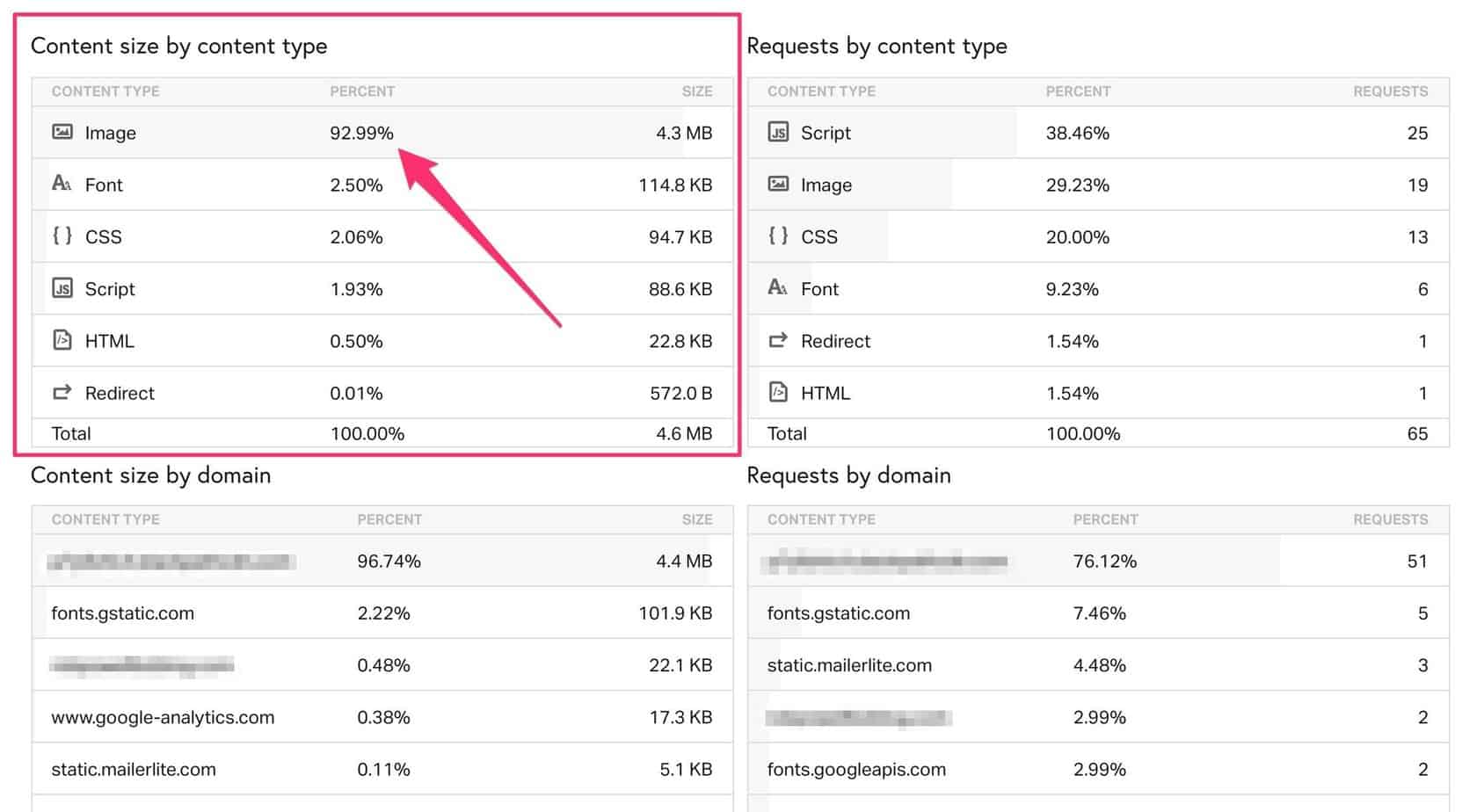Click the Total row in content size table

71,432
